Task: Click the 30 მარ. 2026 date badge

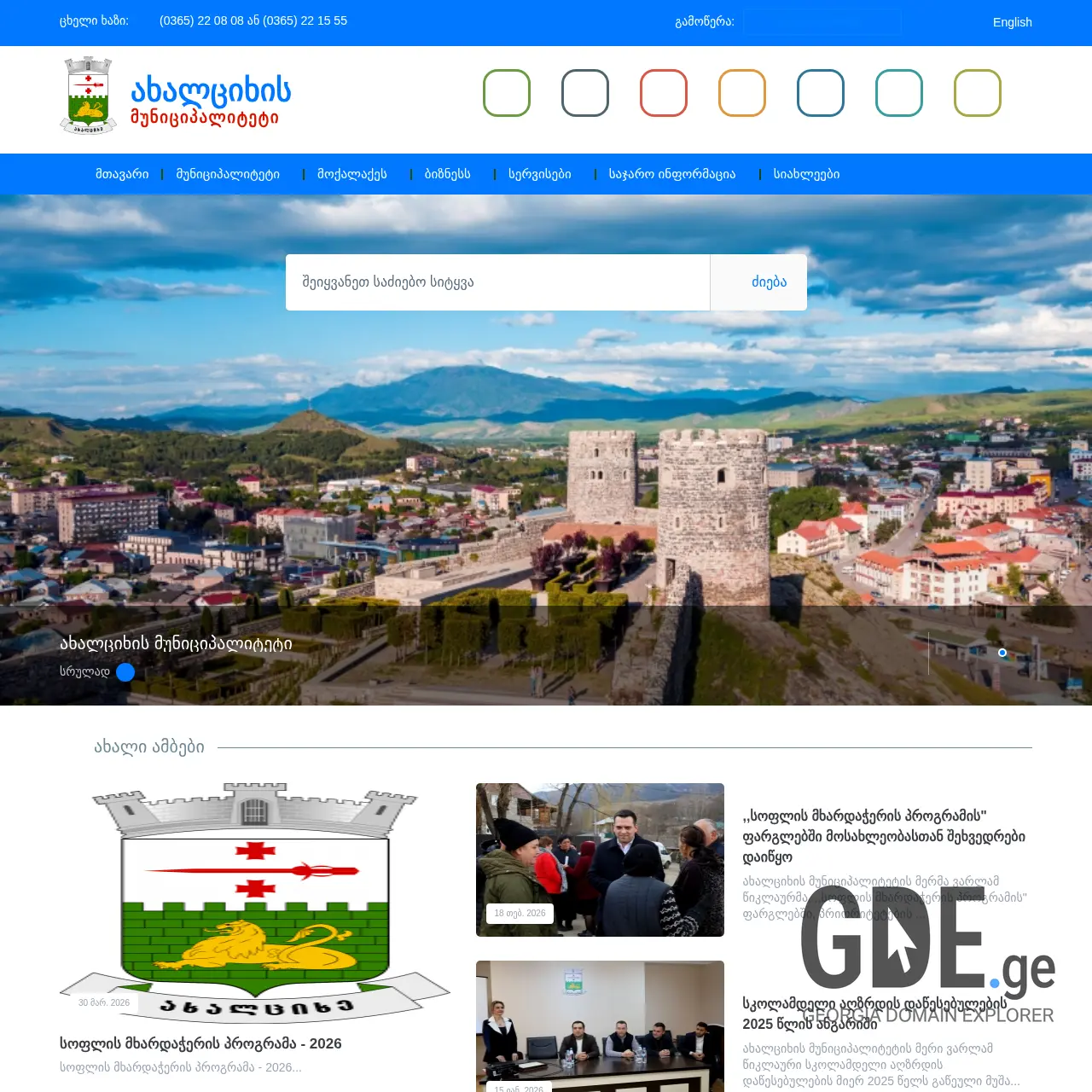Action: pos(104,1003)
